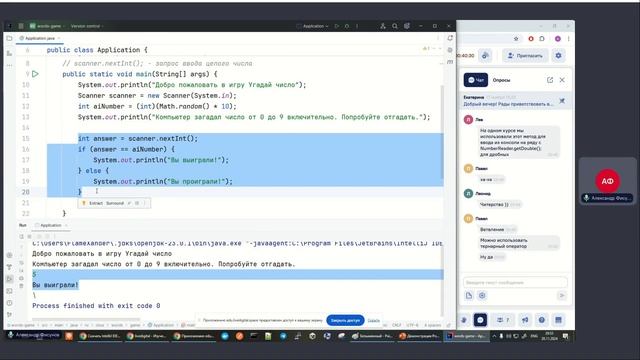Open IntelliJ main menu hamburger icon
The height and width of the screenshot is (360, 640).
click(21, 26)
